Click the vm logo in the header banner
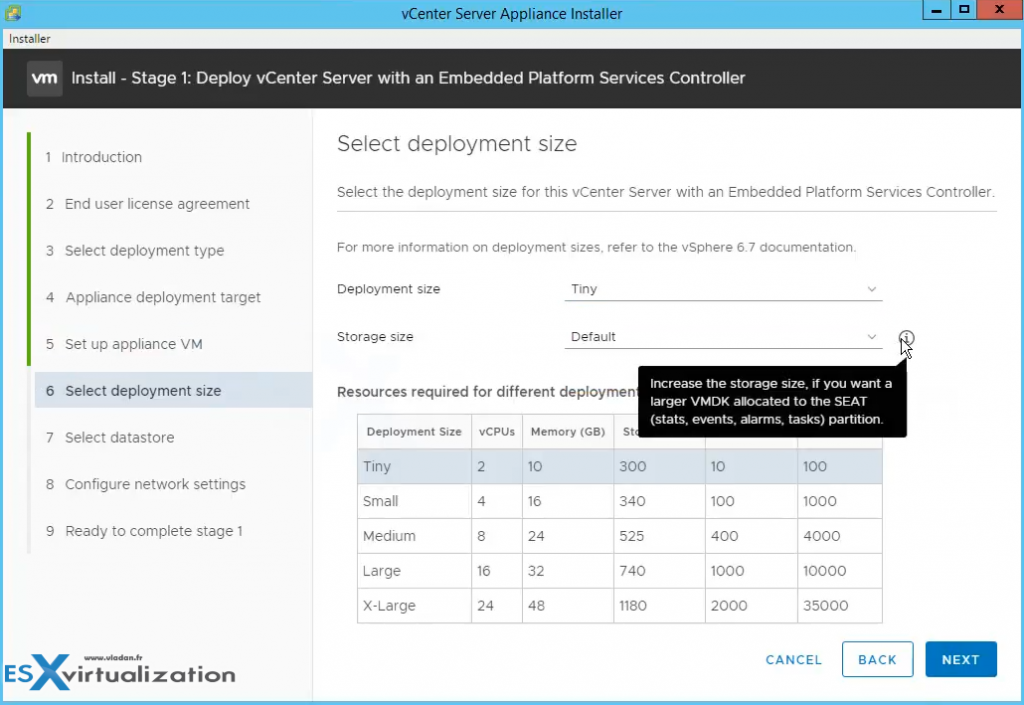Screen dimensions: 1024x705 click(x=44, y=77)
